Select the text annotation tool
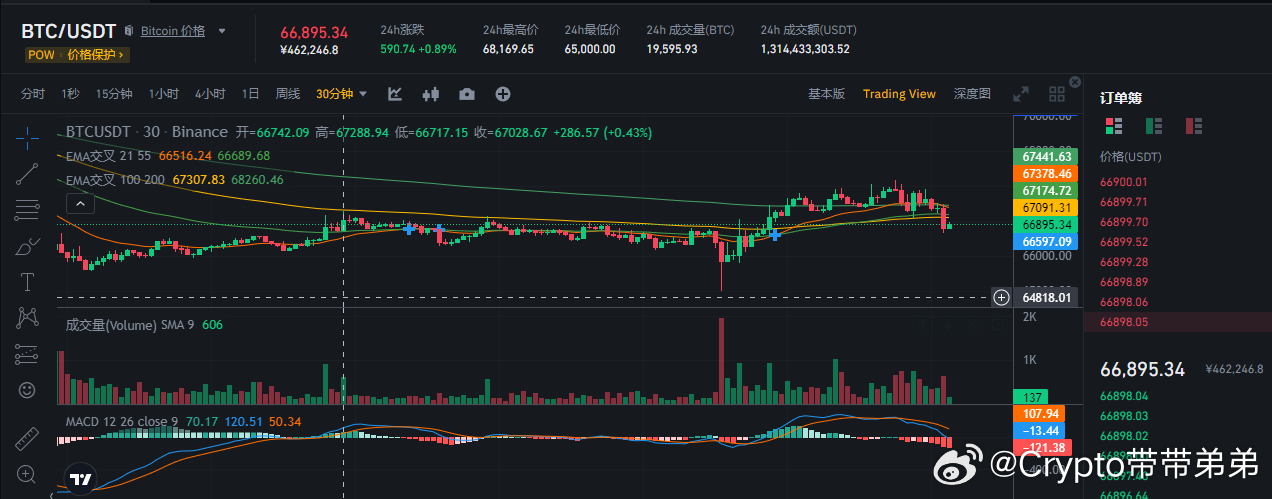The width and height of the screenshot is (1272, 499). tap(28, 282)
